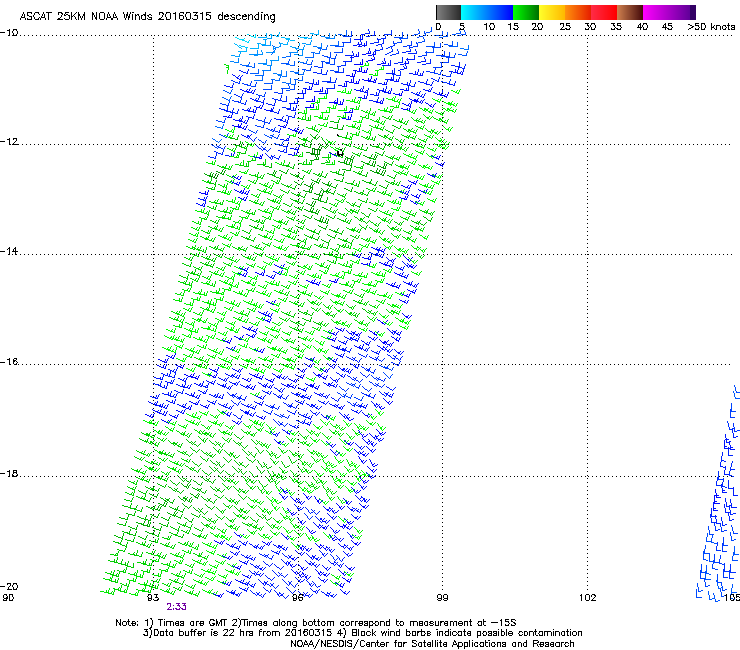Click the black contaminated wind barb near -12
This screenshot has width=740, height=650.
[340, 152]
